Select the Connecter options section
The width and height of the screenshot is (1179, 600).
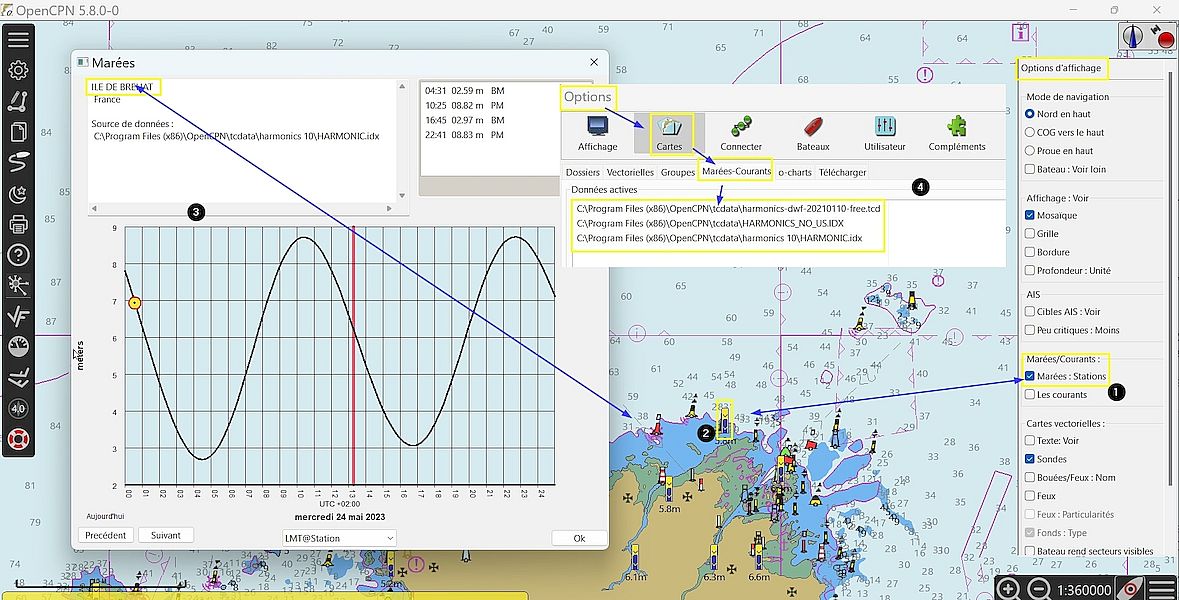click(741, 134)
